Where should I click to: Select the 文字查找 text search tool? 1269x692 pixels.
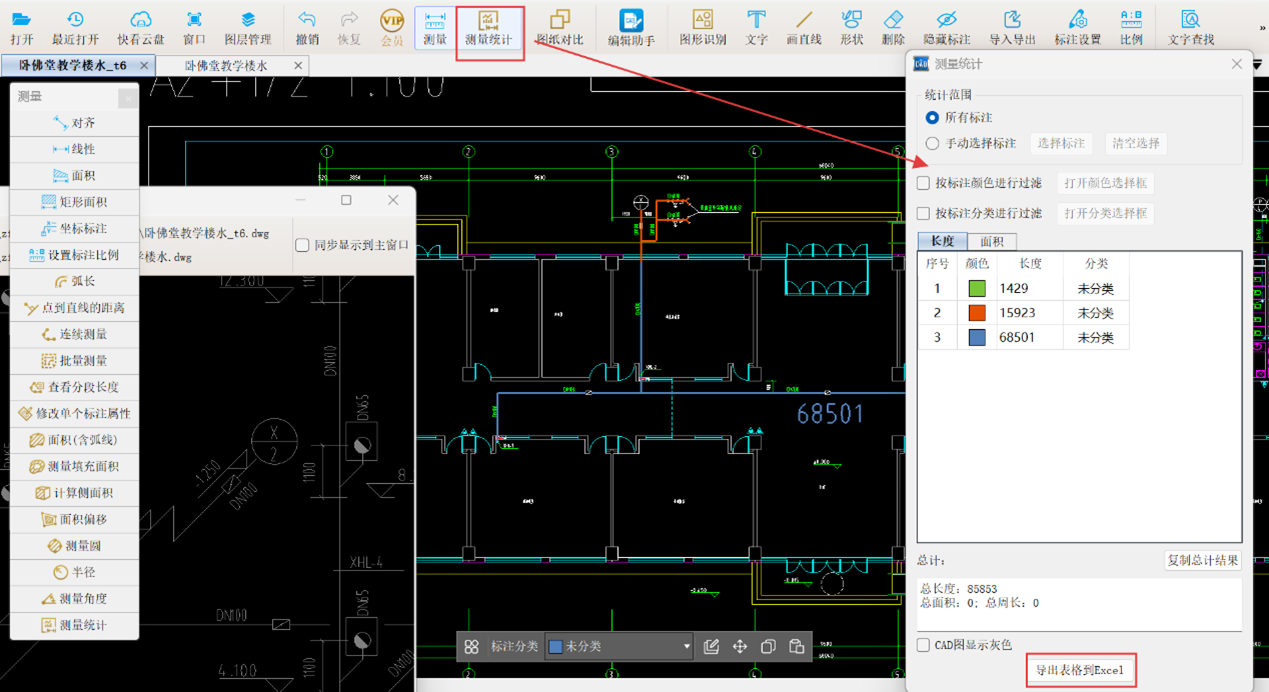(x=1190, y=27)
